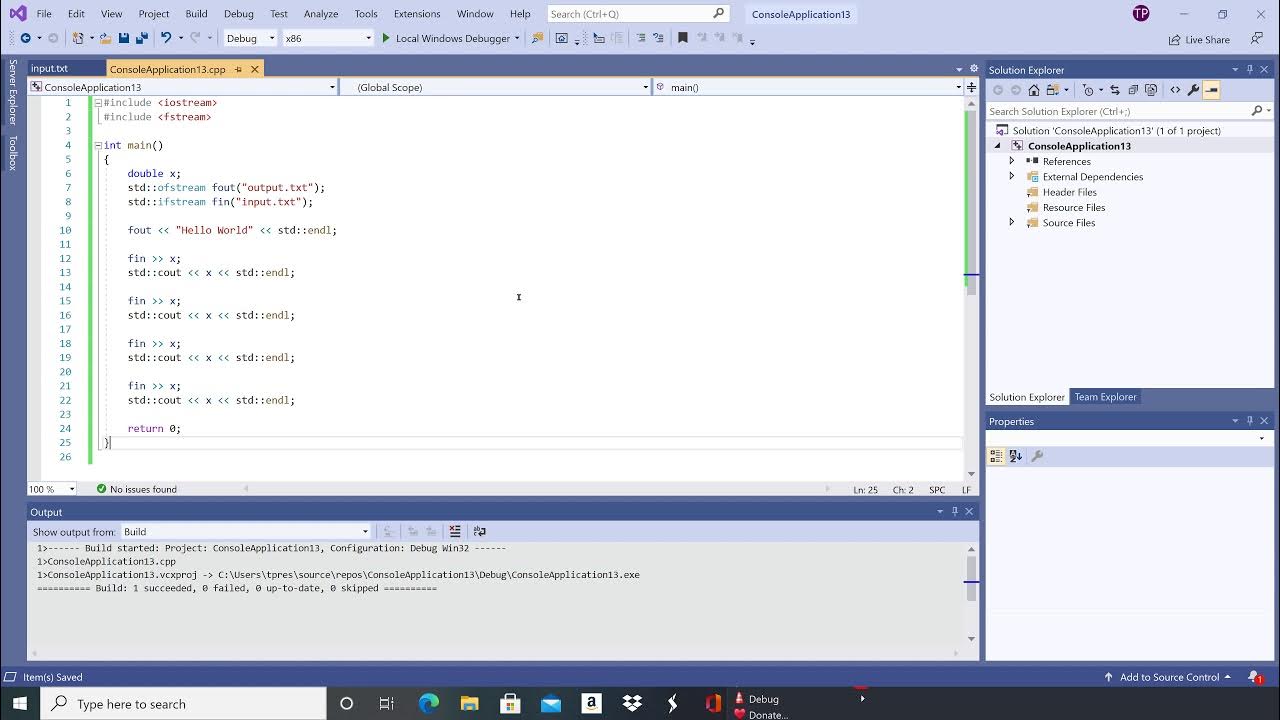Click the Open File folder icon

pyautogui.click(x=104, y=38)
